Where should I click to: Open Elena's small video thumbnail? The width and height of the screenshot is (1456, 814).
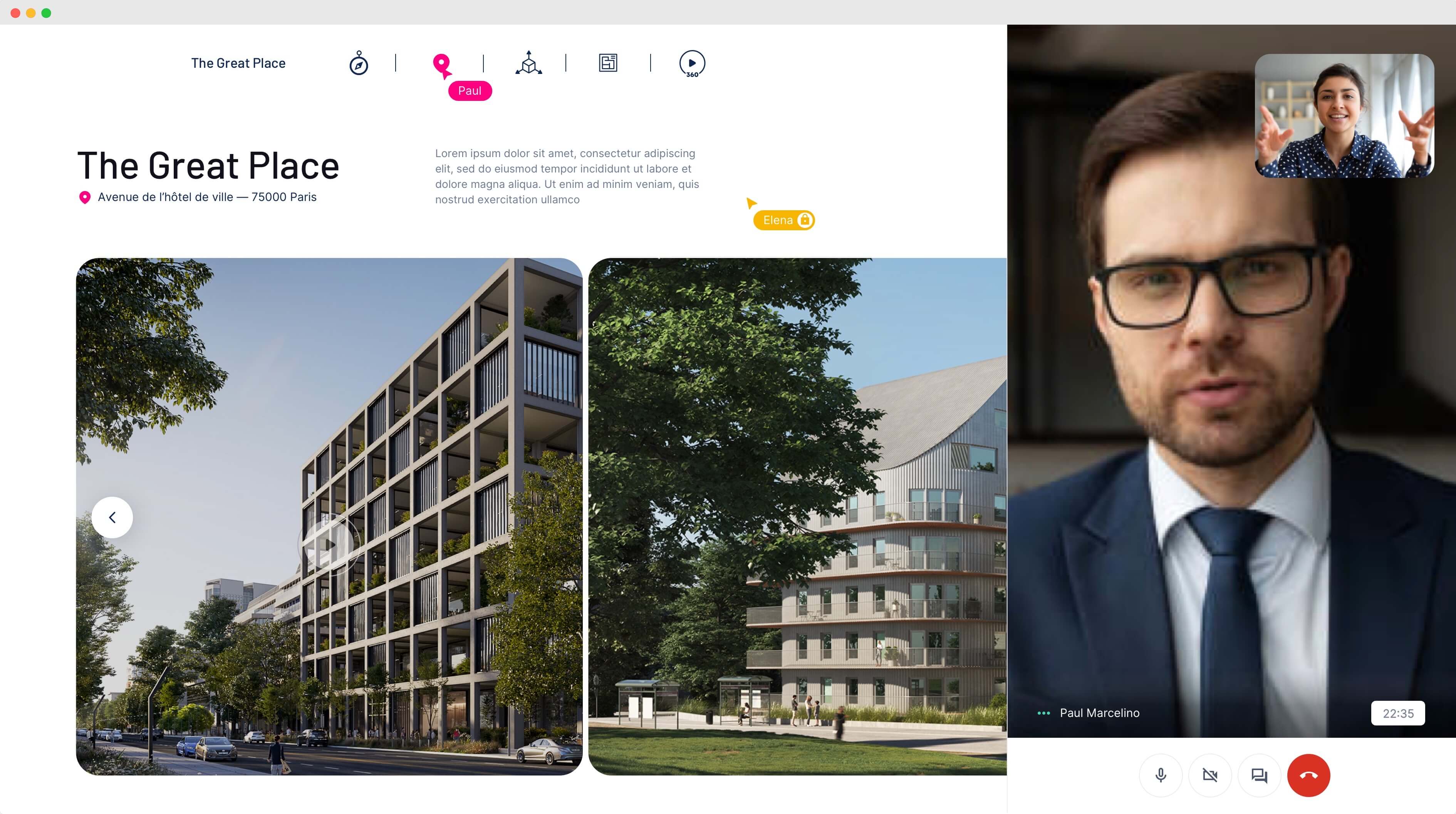click(1344, 116)
